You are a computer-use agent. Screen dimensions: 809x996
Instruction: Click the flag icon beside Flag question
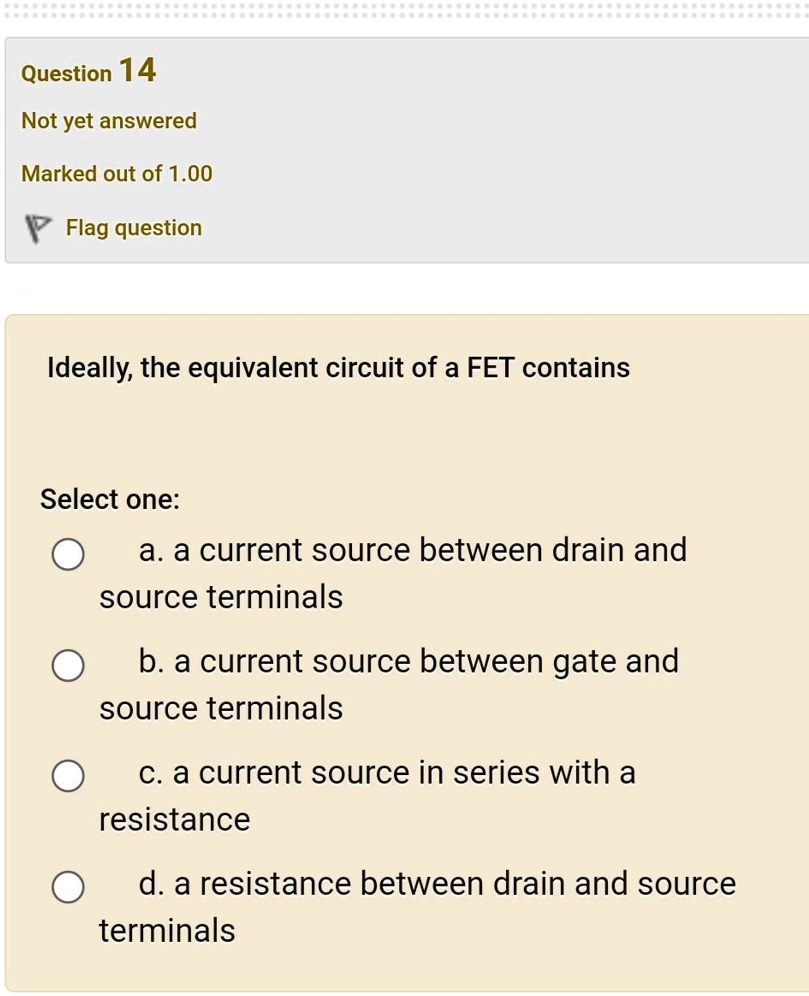(37, 227)
